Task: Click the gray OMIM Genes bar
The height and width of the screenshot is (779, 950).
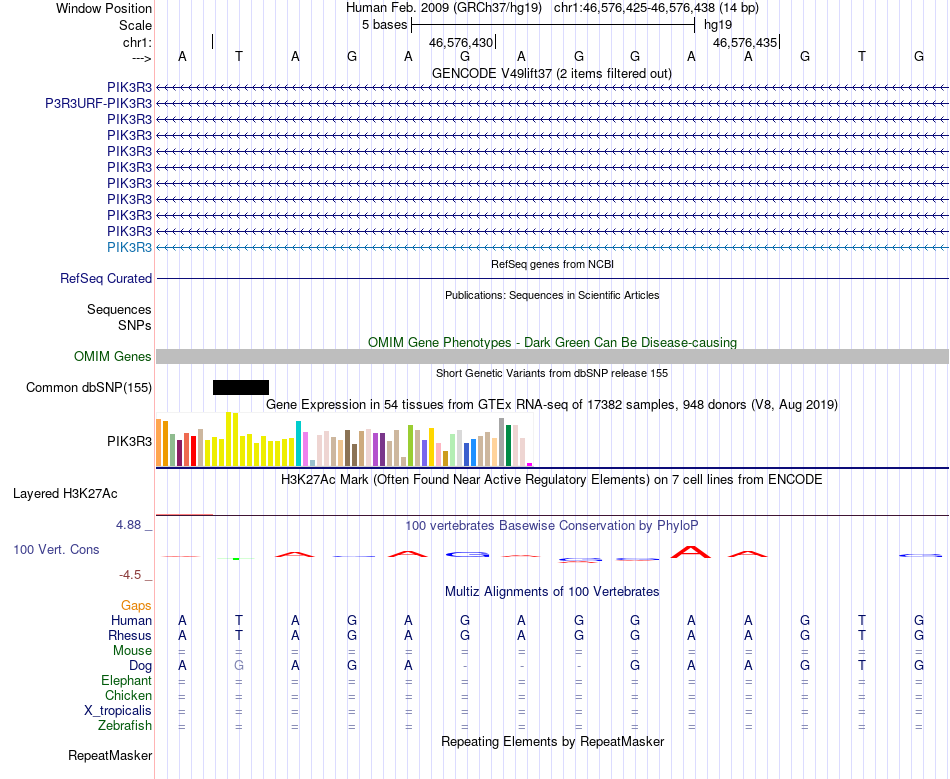Action: point(552,356)
